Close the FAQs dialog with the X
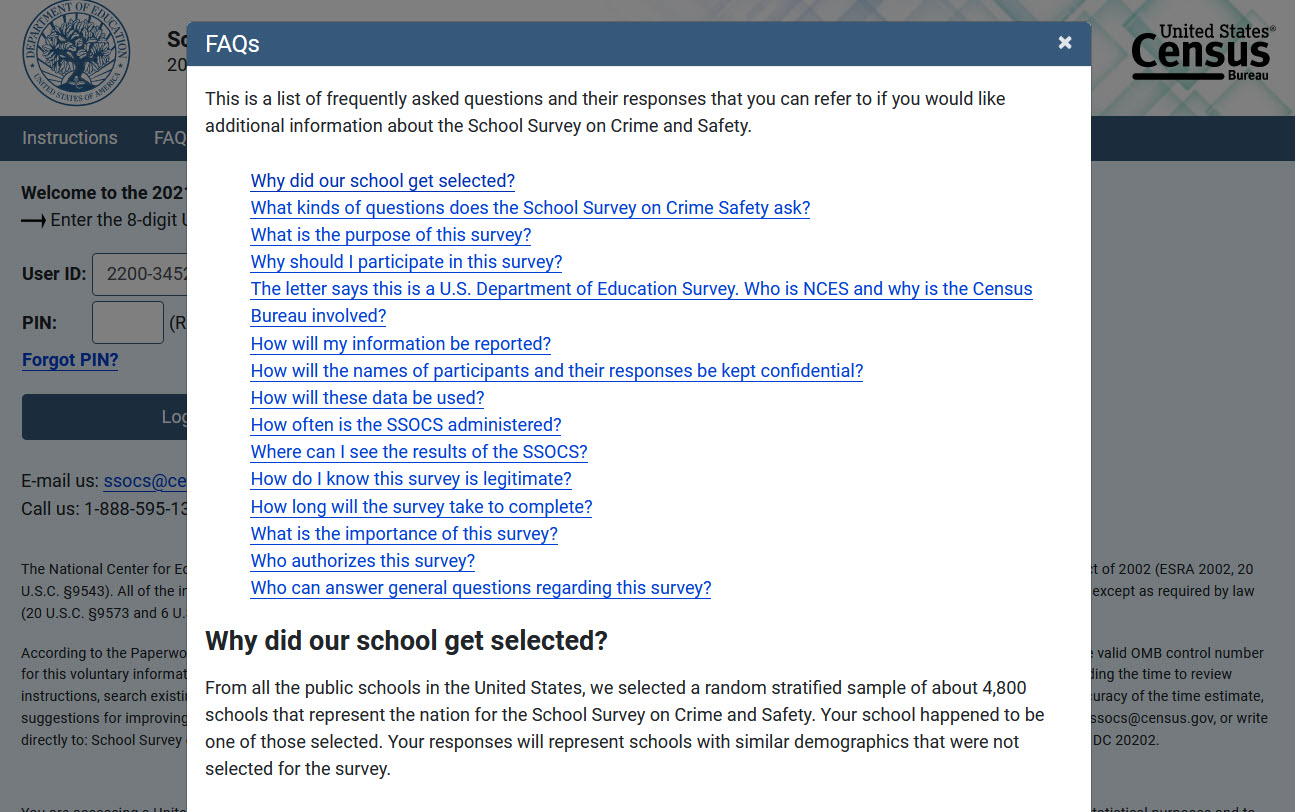This screenshot has width=1295, height=812. [x=1065, y=43]
